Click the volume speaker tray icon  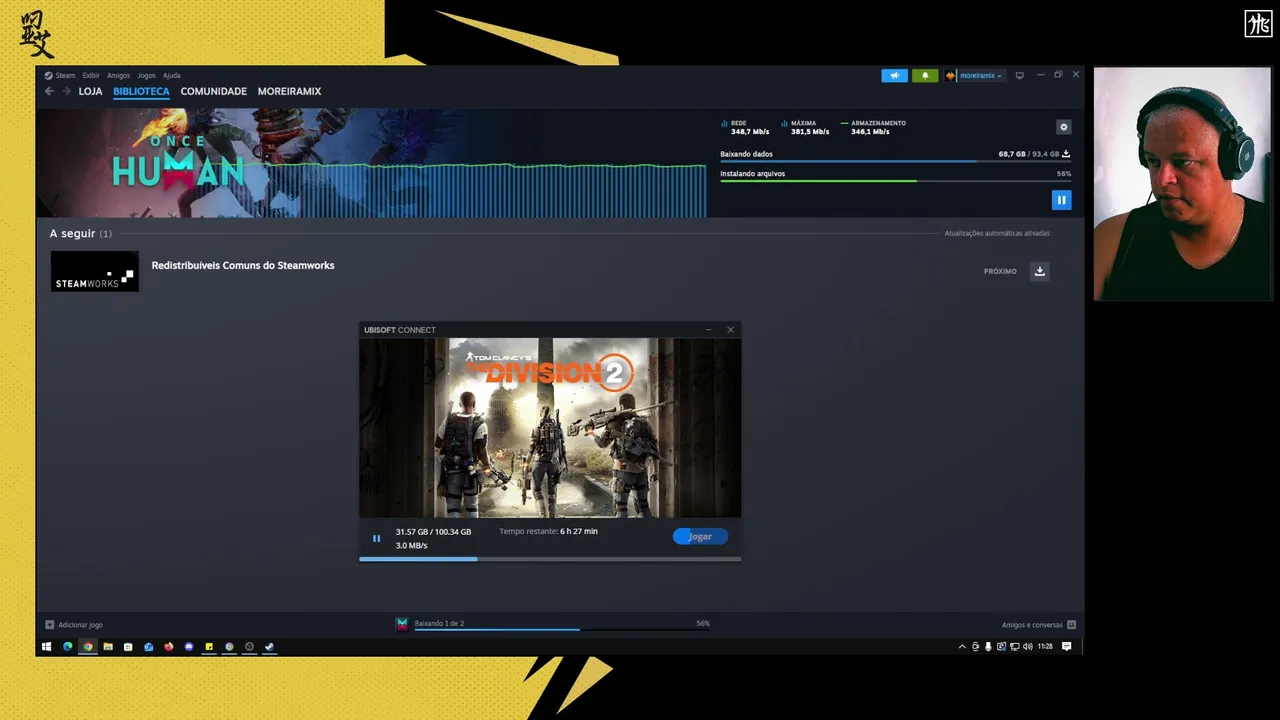click(1028, 647)
